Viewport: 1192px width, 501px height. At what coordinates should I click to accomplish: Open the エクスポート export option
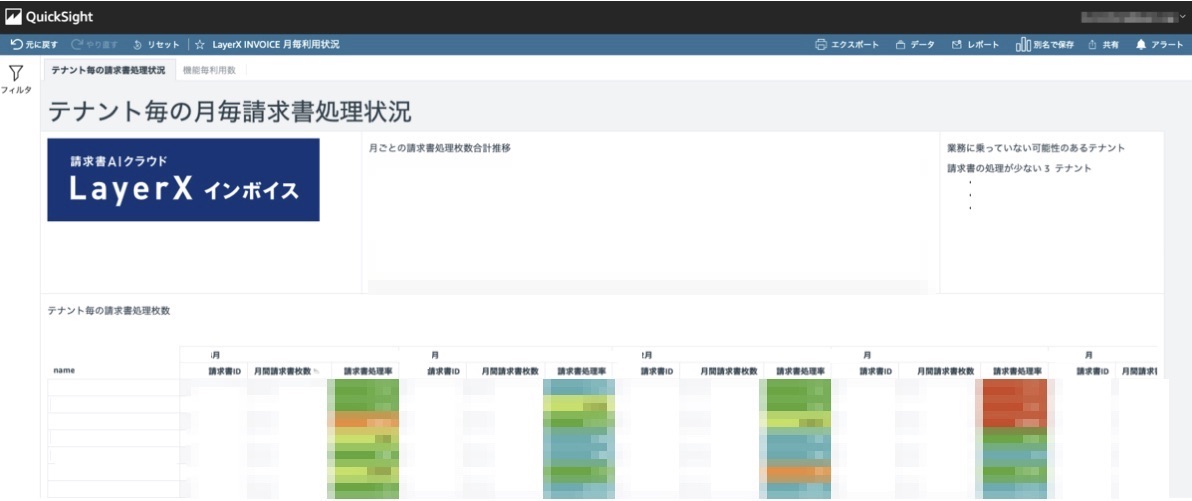coord(847,45)
